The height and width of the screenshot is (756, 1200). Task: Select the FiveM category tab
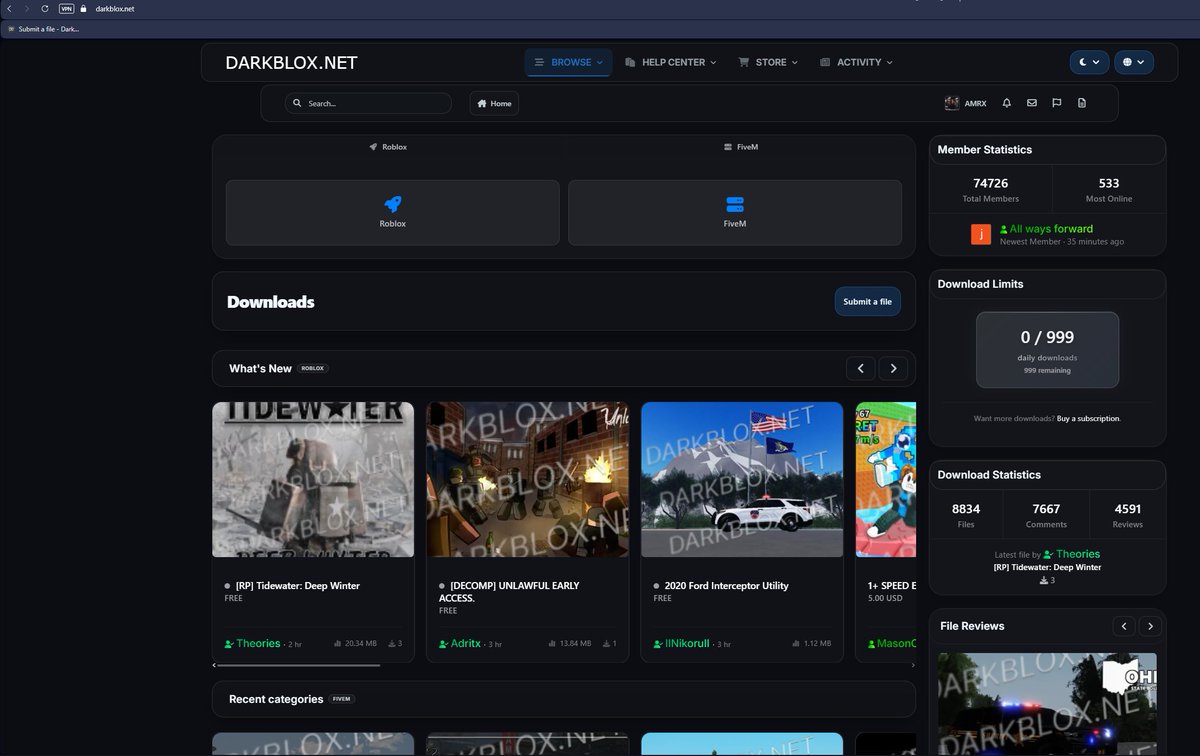(x=741, y=147)
